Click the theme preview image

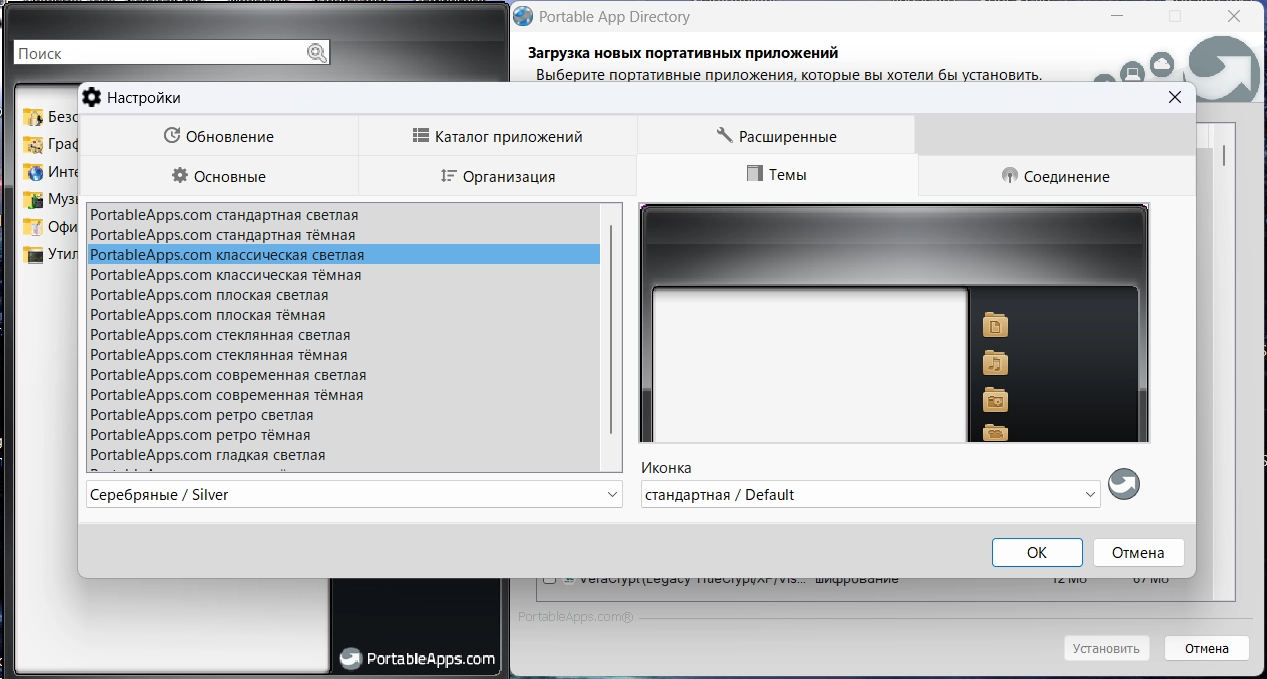point(894,323)
